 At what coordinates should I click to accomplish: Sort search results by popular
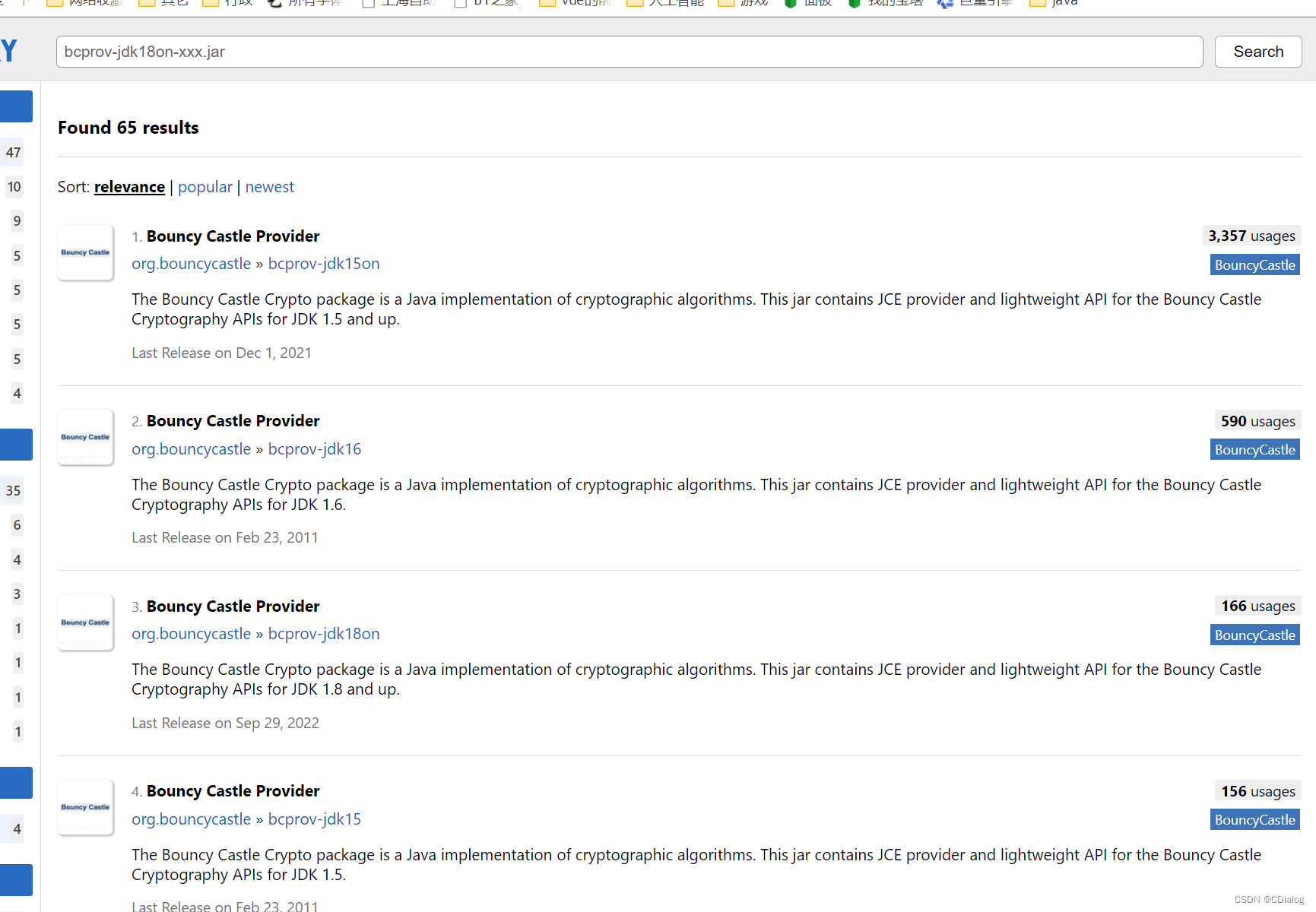[205, 187]
